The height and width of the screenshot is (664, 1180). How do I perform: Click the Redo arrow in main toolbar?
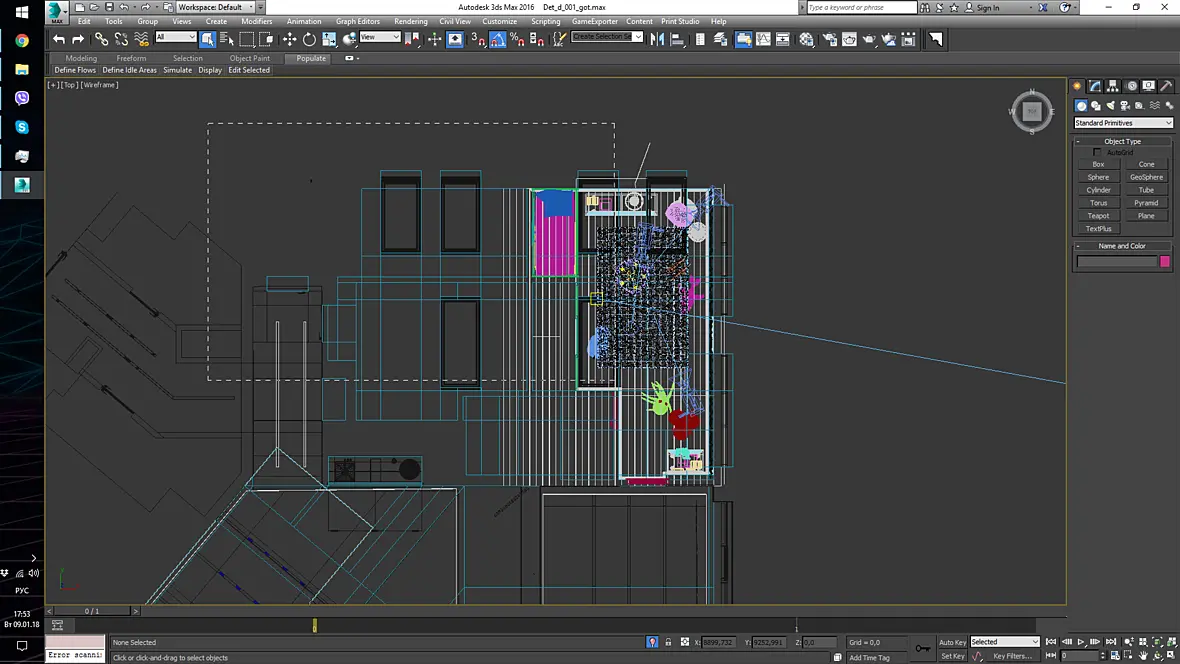click(78, 39)
